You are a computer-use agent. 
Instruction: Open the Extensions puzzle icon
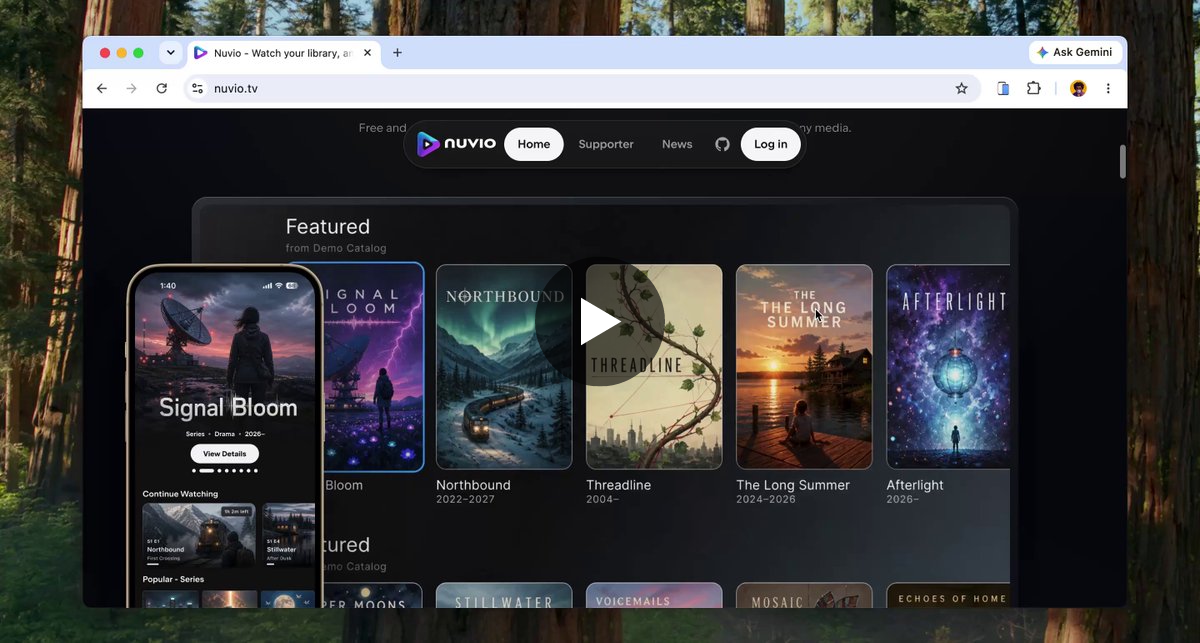(x=1034, y=88)
